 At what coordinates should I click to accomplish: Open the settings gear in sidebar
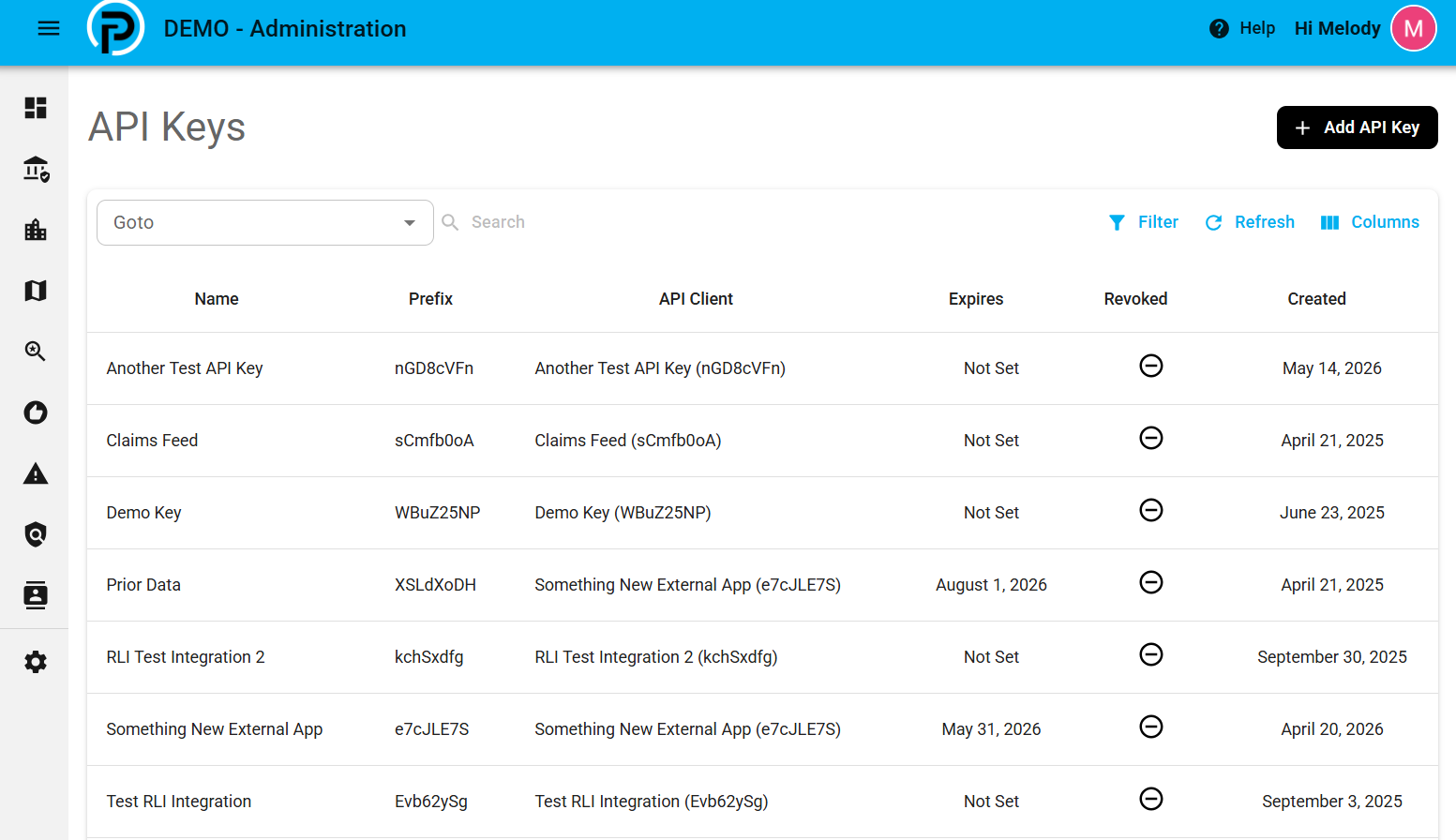click(x=36, y=662)
